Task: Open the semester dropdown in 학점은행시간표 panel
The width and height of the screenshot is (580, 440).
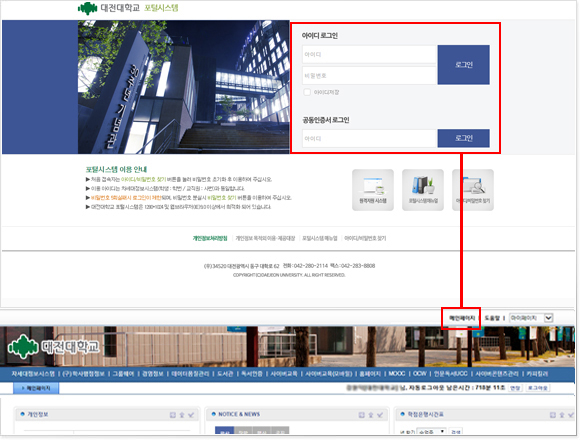Action: (431, 431)
